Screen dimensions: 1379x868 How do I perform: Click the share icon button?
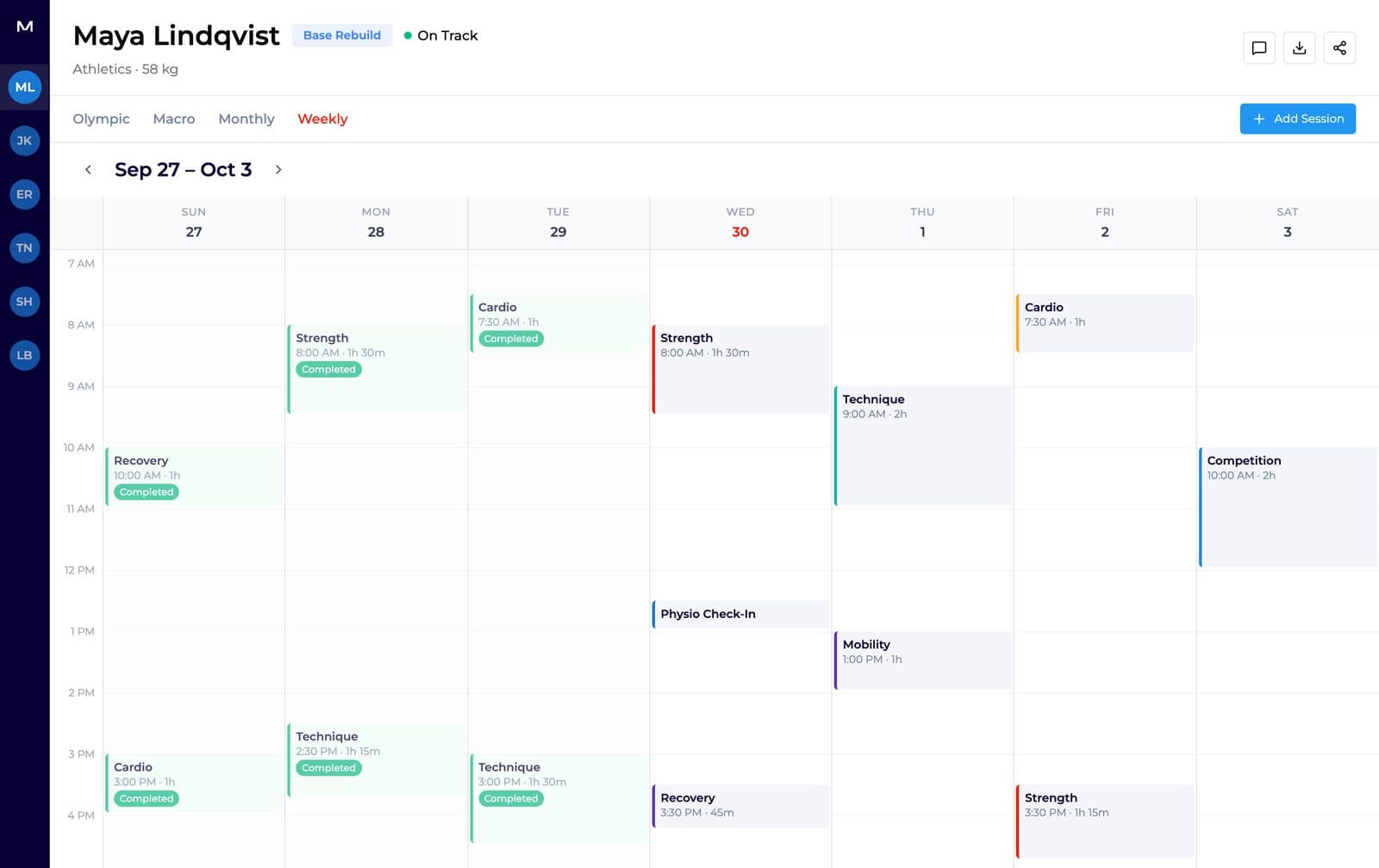point(1339,48)
